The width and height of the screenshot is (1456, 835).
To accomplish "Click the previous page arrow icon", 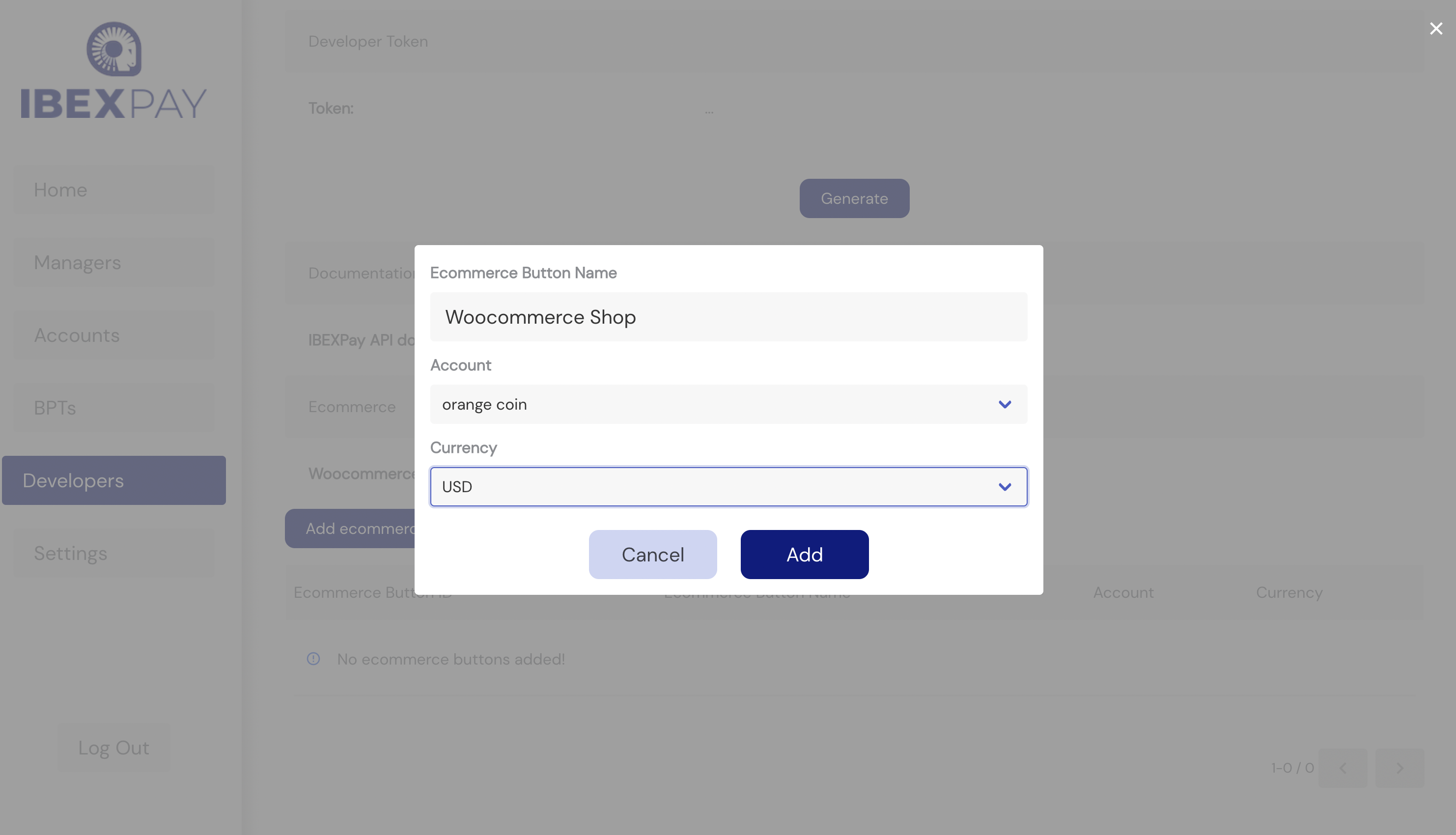I will [x=1343, y=767].
